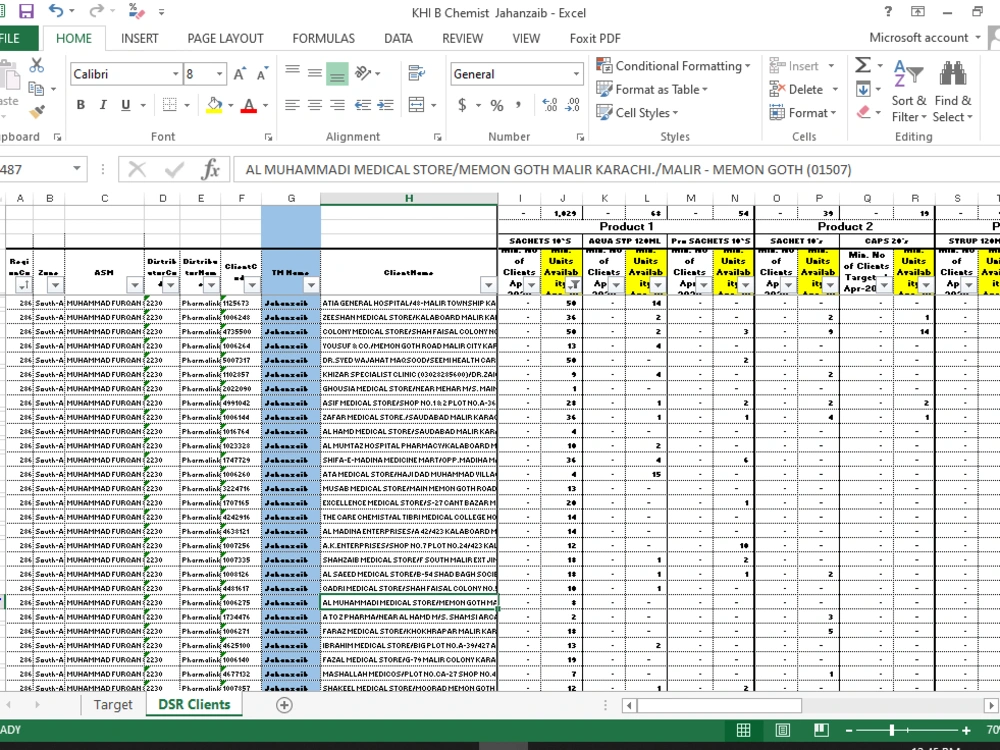
Task: Open the TM Name column filter dropdown
Action: 311,285
